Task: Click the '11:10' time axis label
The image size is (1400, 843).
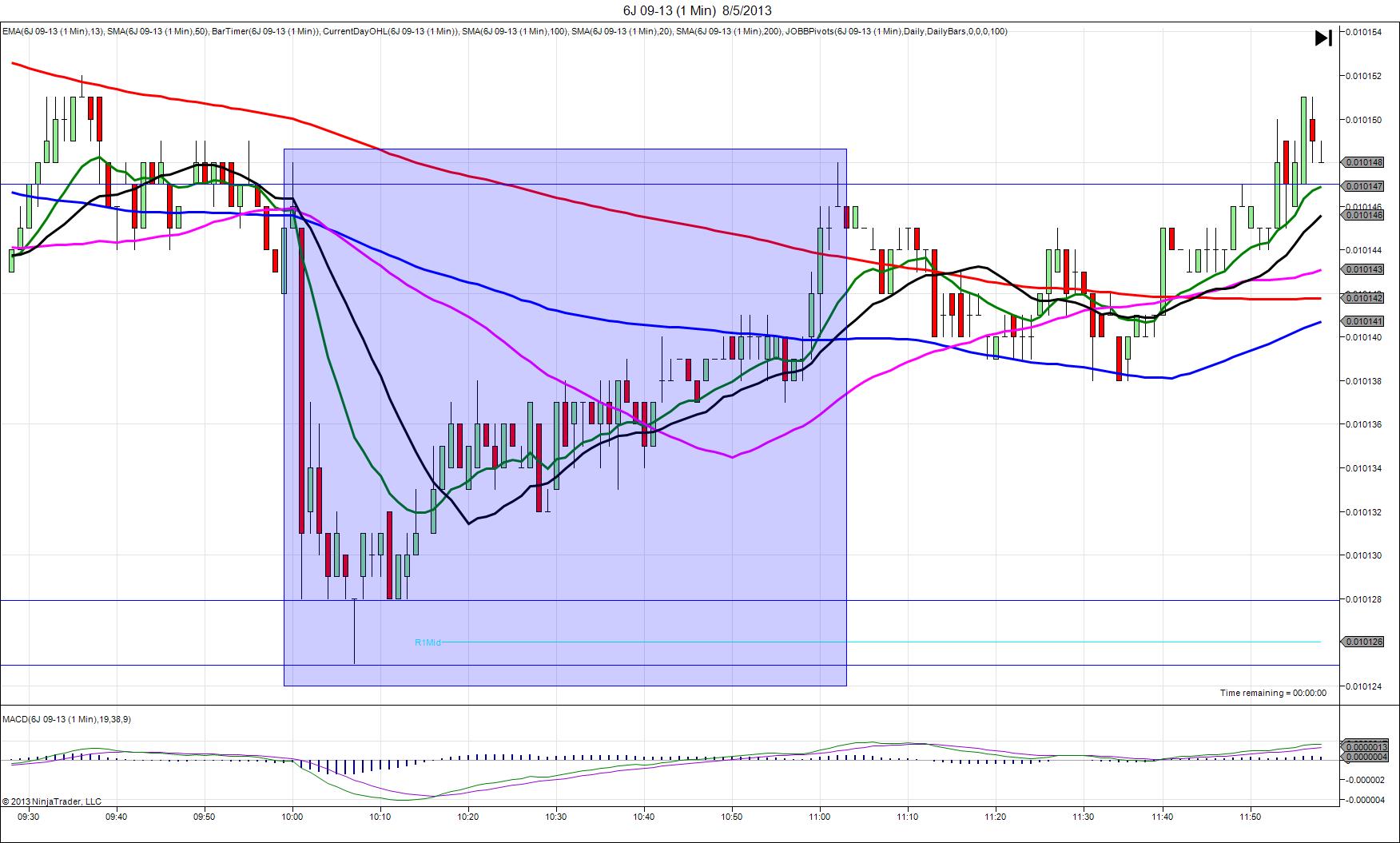Action: point(908,817)
